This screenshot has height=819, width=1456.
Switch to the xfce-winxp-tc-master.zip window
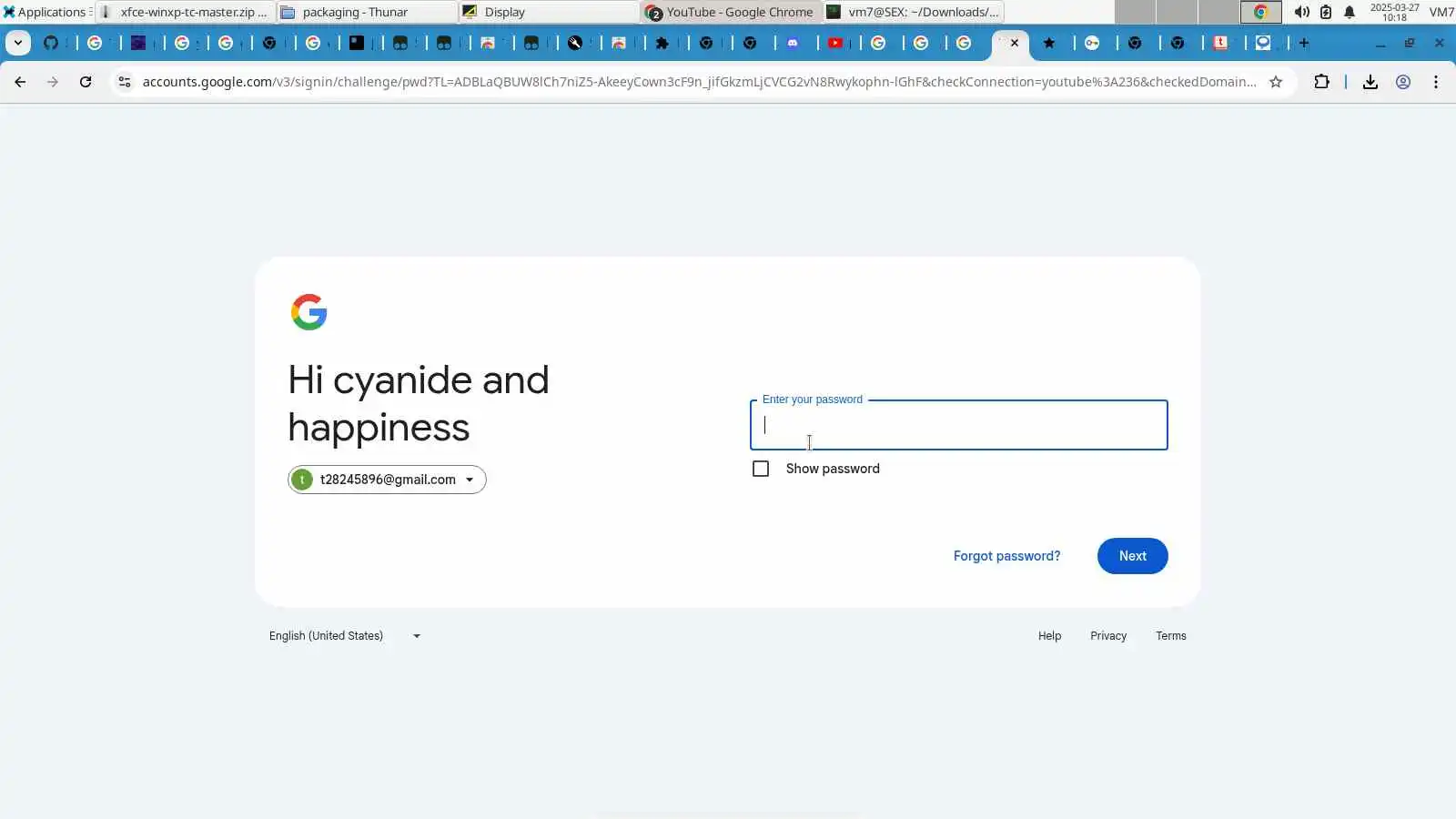pos(185,12)
